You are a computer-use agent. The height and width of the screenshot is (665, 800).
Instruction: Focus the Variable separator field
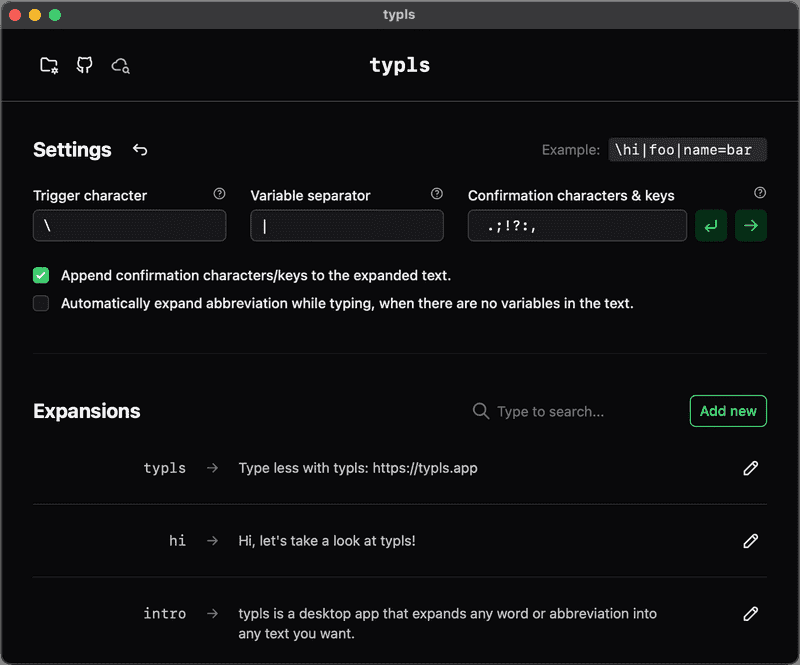point(347,226)
